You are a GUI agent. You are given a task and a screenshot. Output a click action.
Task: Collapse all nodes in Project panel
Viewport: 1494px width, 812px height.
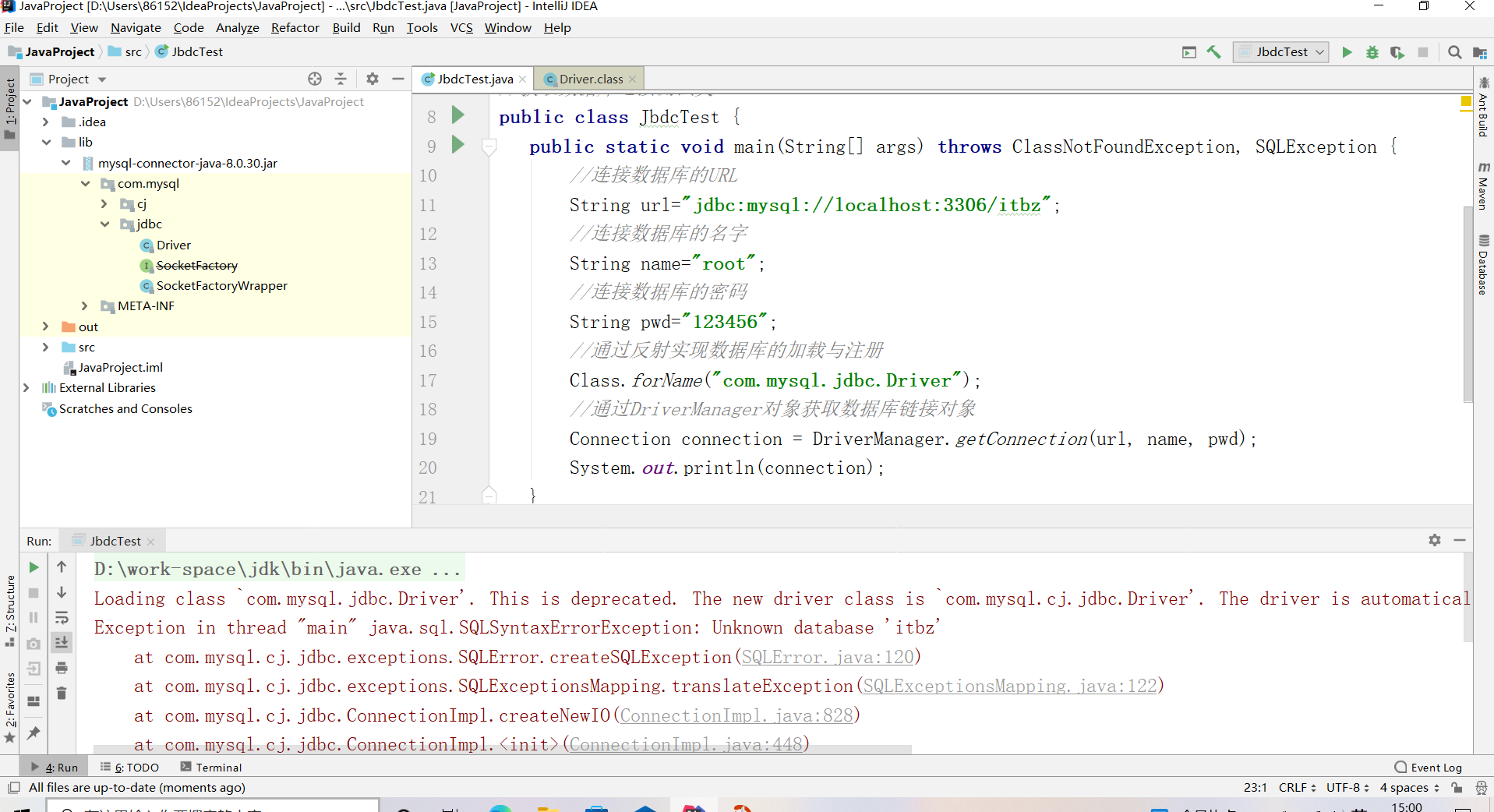341,79
